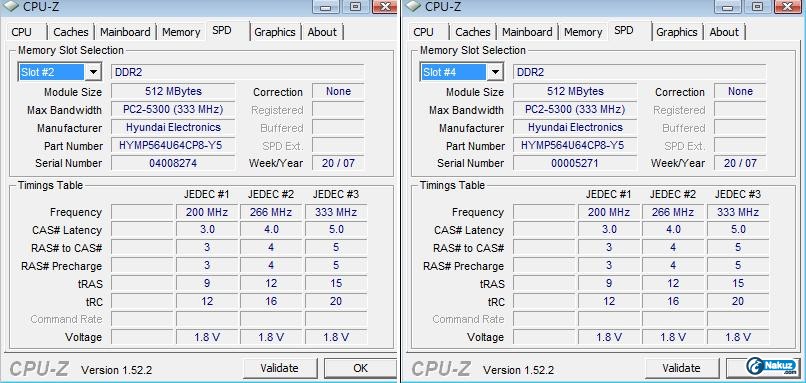Screen dimensions: 806x383
Task: Open the Slot #2 memory slot combo box
Action: (x=59, y=72)
